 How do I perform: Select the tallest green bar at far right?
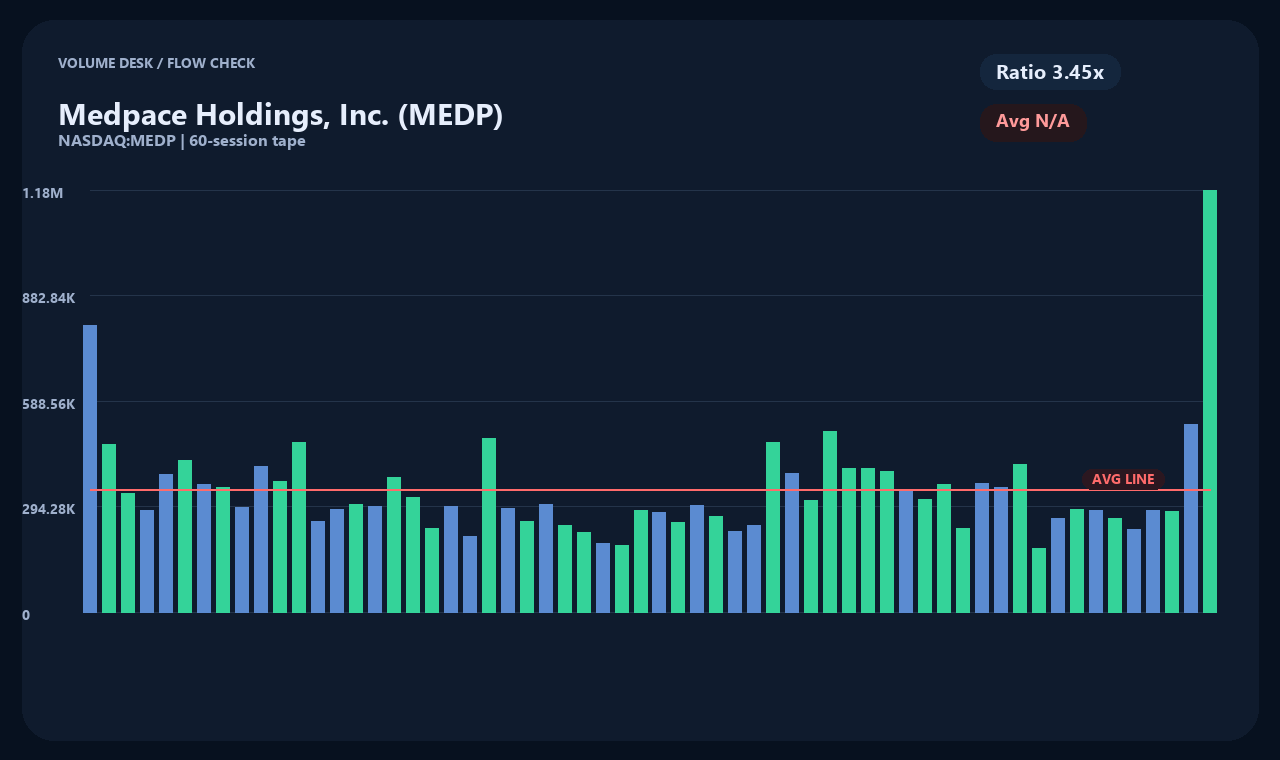point(1210,401)
